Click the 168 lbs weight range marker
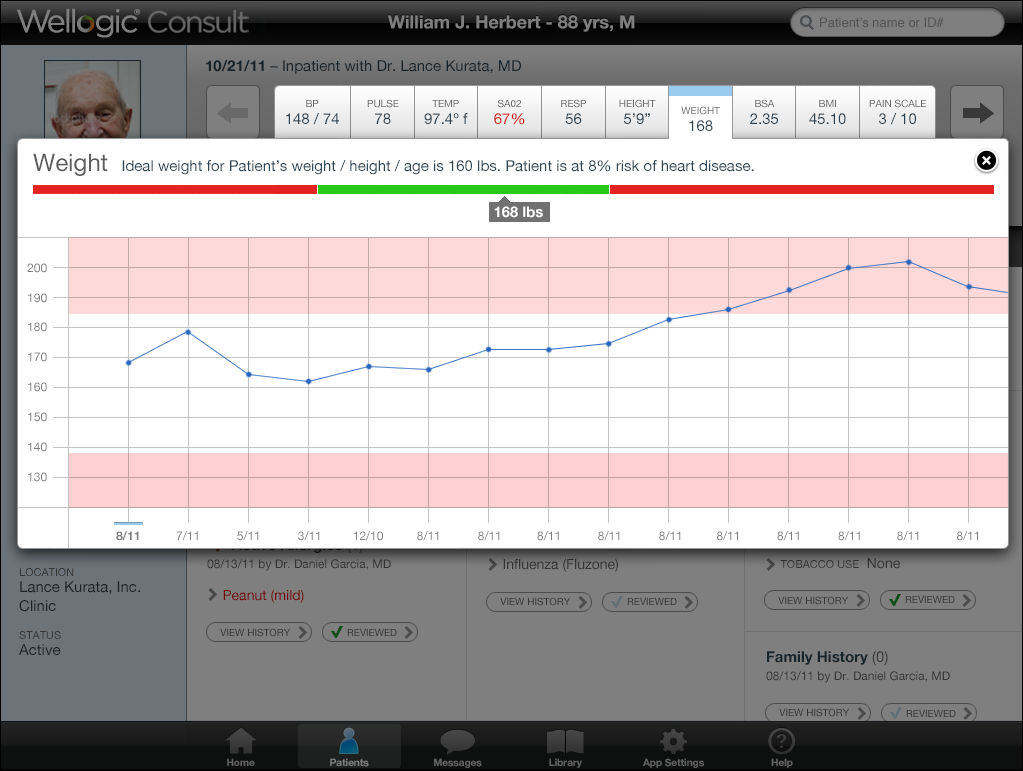This screenshot has height=771, width=1023. tap(519, 211)
